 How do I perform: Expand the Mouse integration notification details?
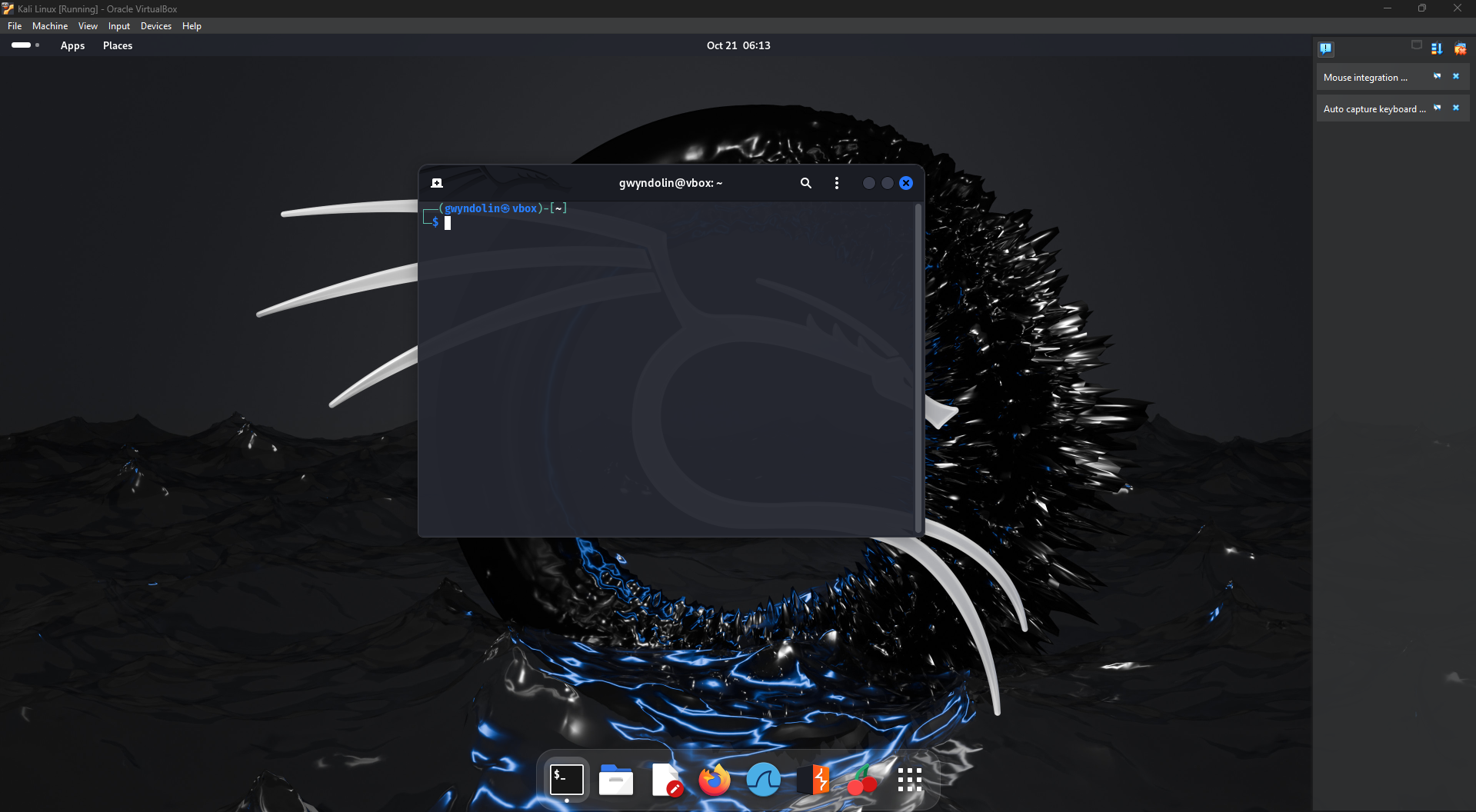pos(1437,76)
